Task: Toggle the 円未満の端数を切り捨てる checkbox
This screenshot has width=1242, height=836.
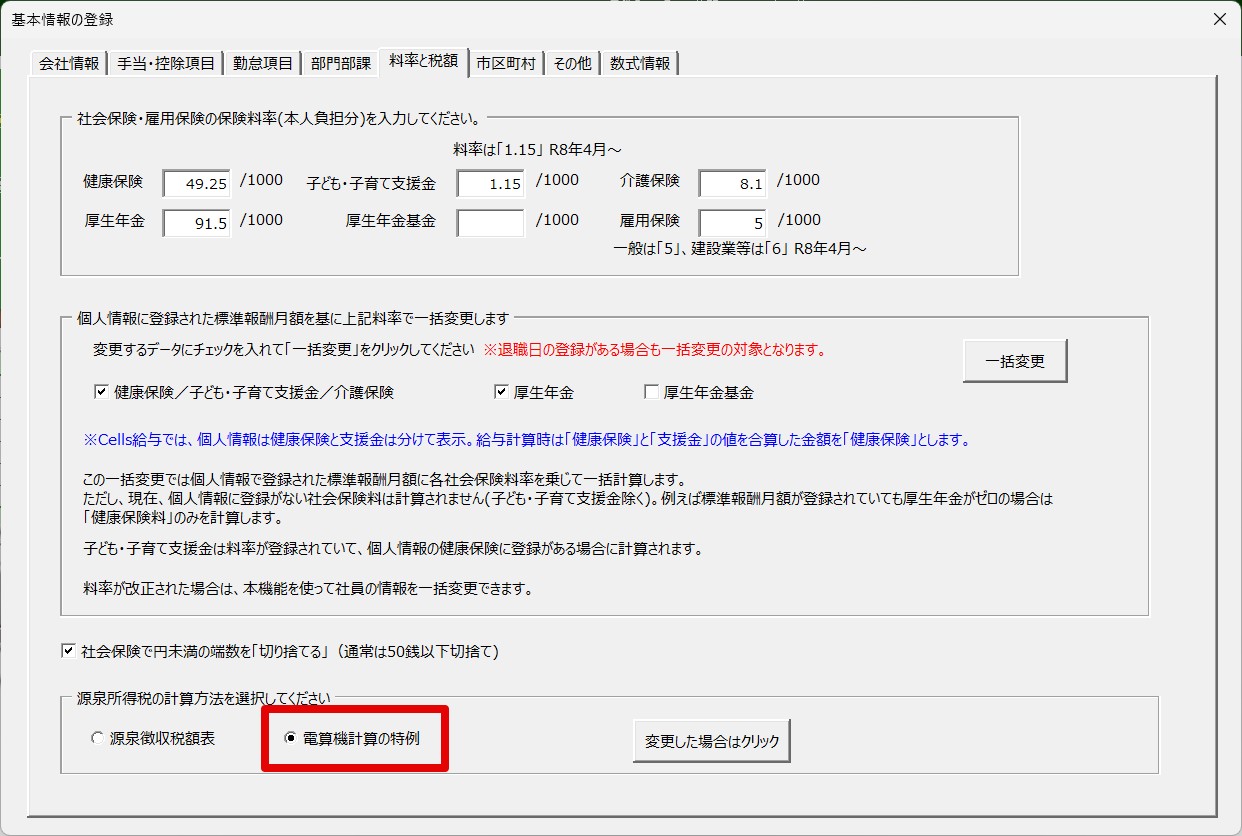Action: click(69, 652)
